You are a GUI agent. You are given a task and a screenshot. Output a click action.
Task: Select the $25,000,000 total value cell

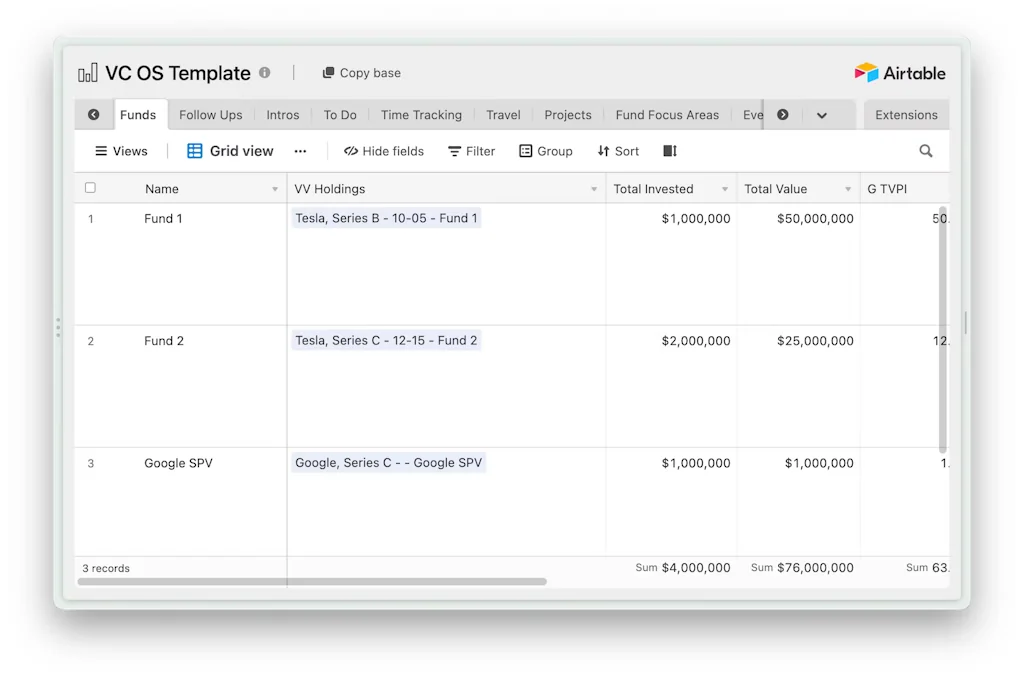(x=799, y=386)
